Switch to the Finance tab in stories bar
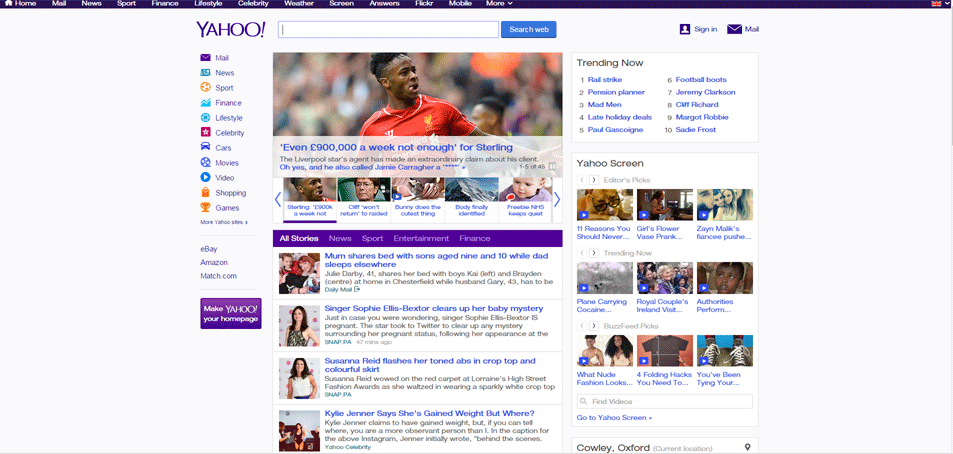Viewport: 953px width, 454px height. point(475,238)
